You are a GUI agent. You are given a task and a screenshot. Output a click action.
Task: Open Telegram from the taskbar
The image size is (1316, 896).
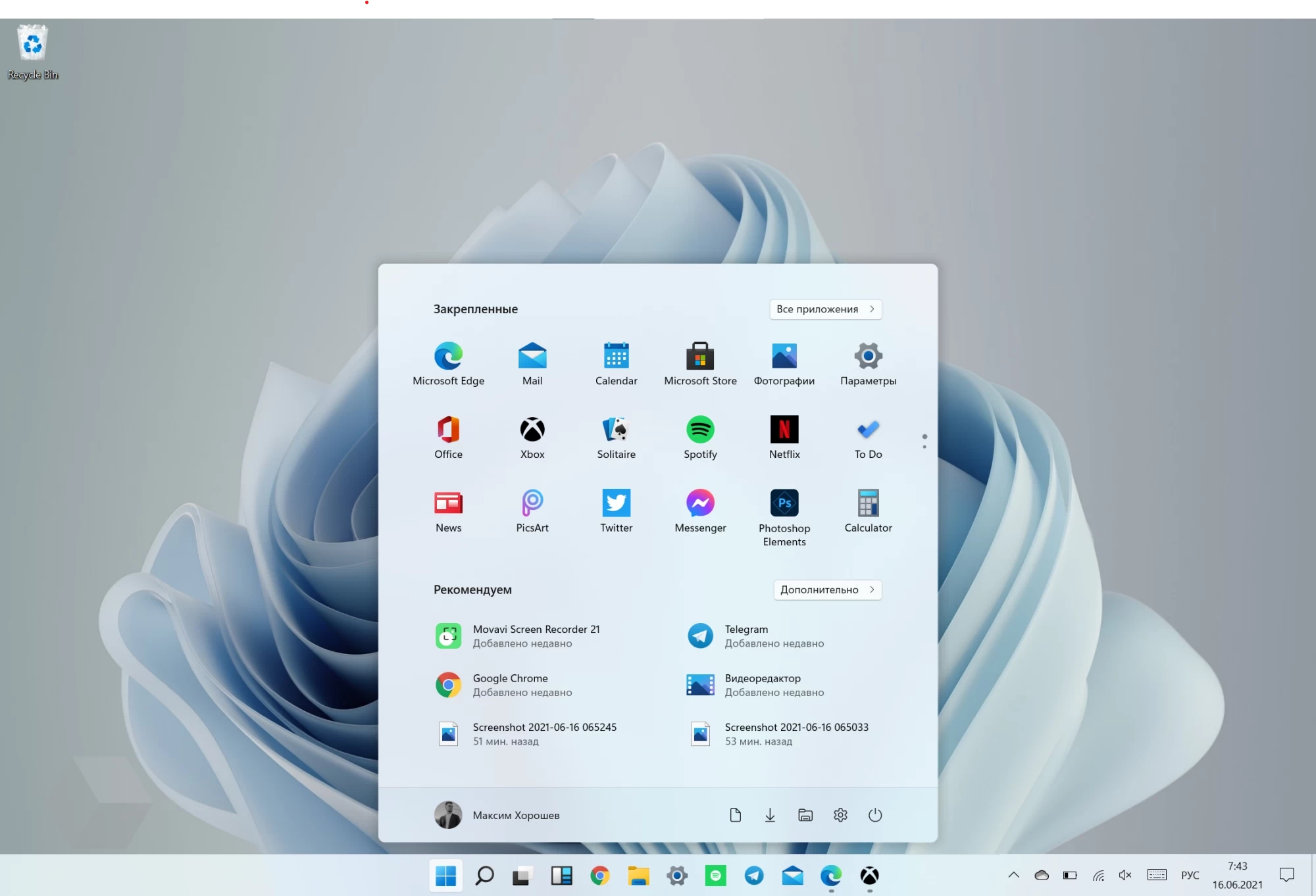(x=754, y=876)
